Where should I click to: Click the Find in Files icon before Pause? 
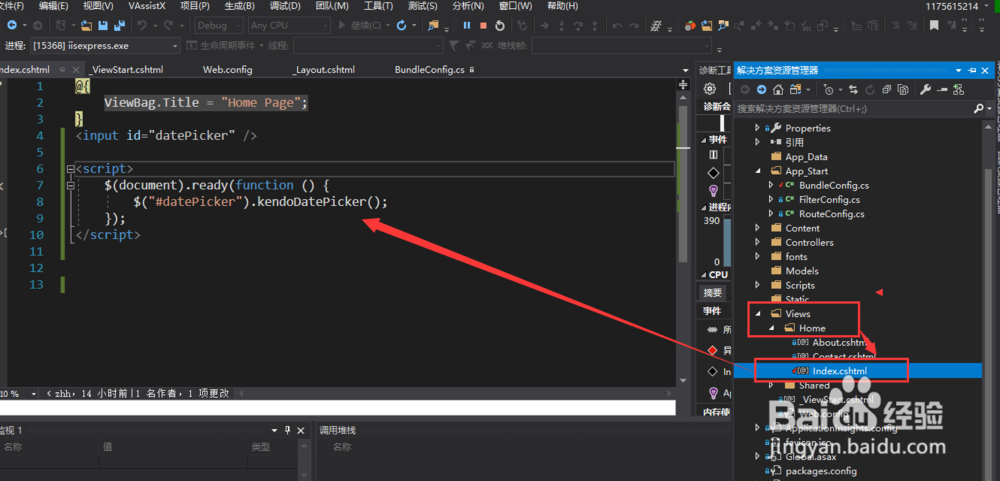click(x=434, y=26)
